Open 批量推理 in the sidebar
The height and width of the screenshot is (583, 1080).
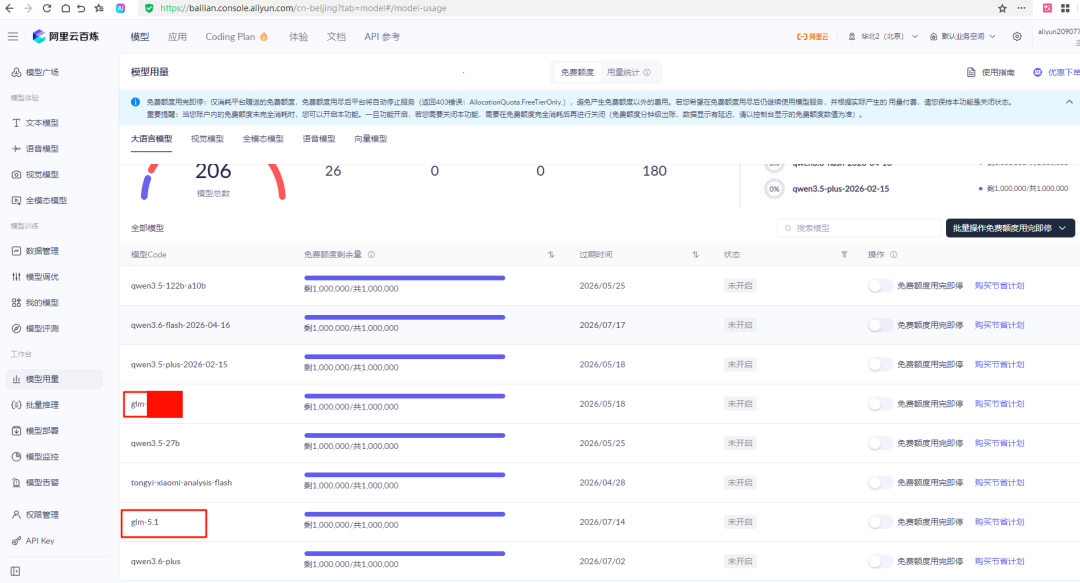click(36, 405)
